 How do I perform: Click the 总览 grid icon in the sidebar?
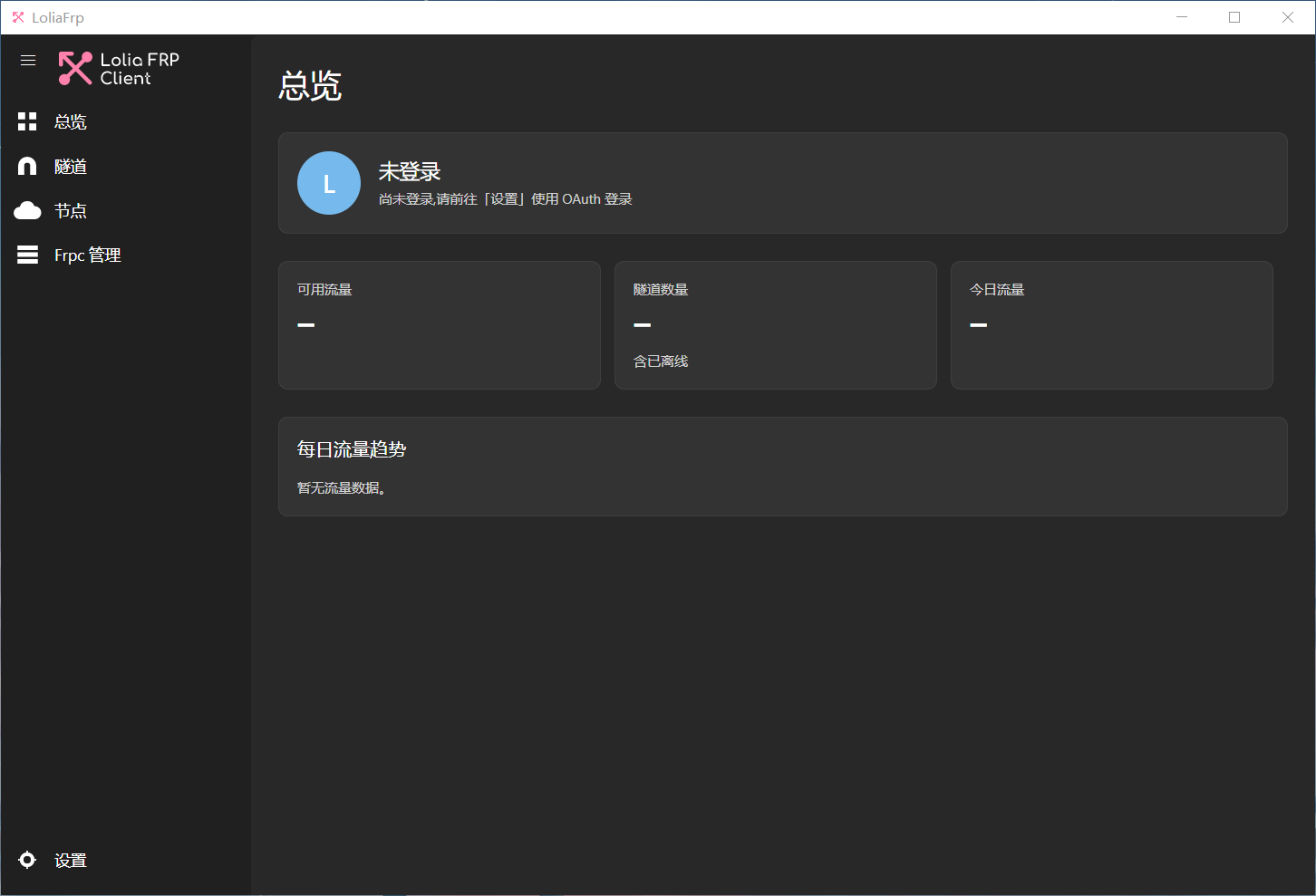pyautogui.click(x=27, y=121)
